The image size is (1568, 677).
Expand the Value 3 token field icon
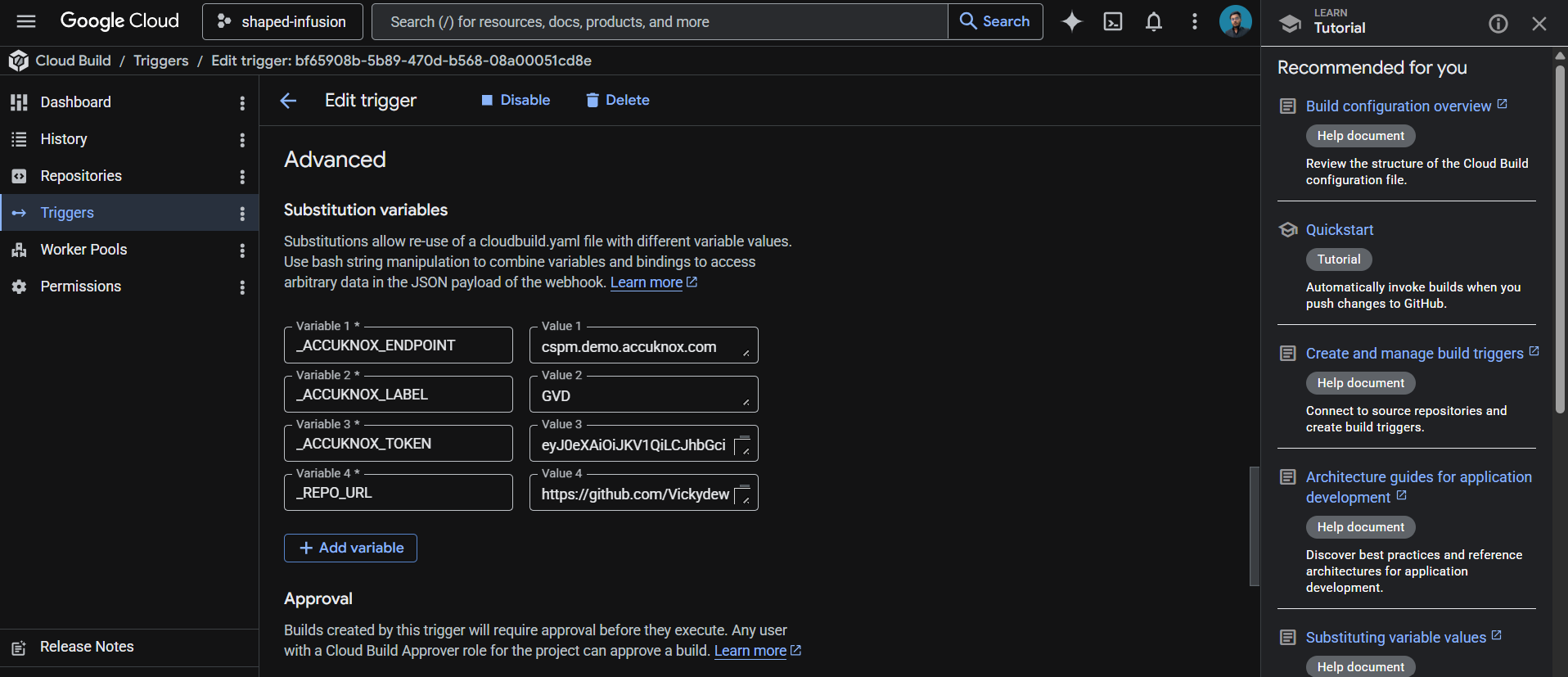[742, 445]
